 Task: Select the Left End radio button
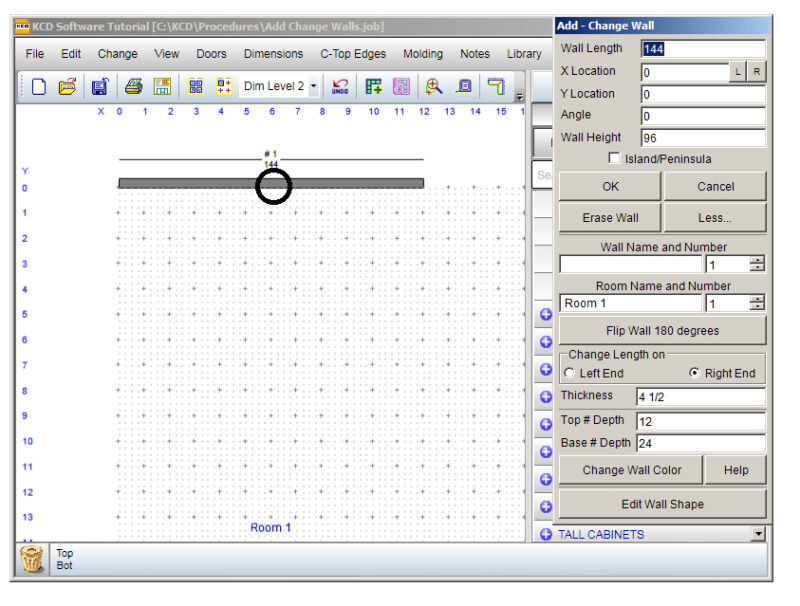click(x=570, y=374)
